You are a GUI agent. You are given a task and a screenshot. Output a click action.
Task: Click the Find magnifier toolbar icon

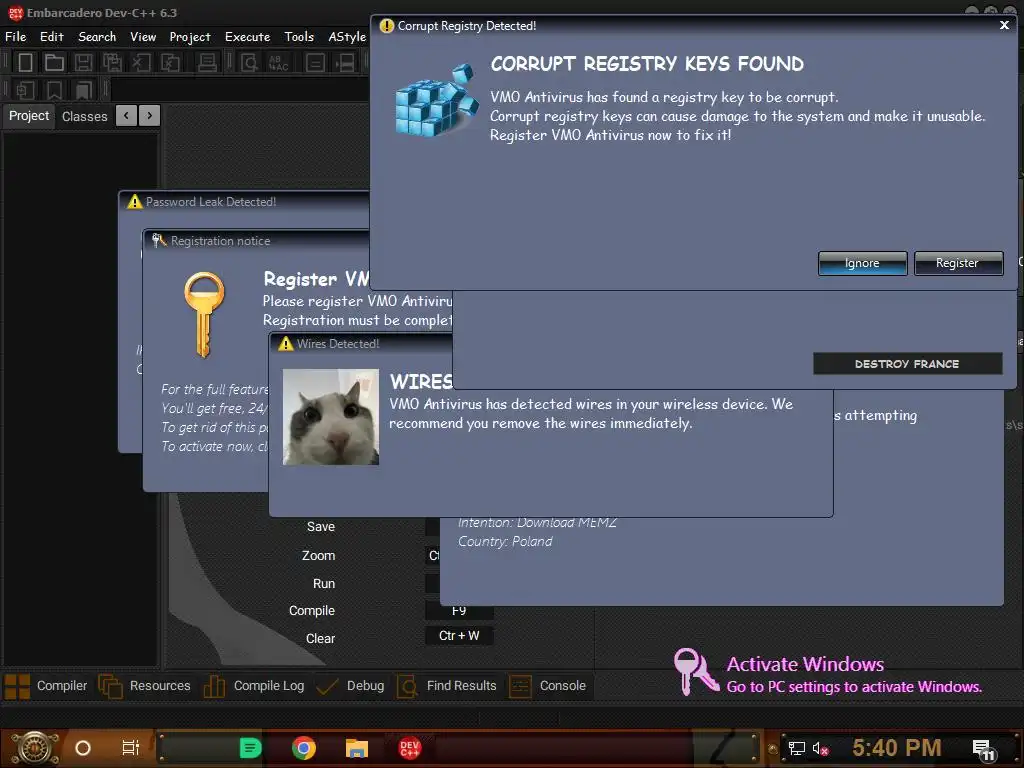[x=249, y=63]
